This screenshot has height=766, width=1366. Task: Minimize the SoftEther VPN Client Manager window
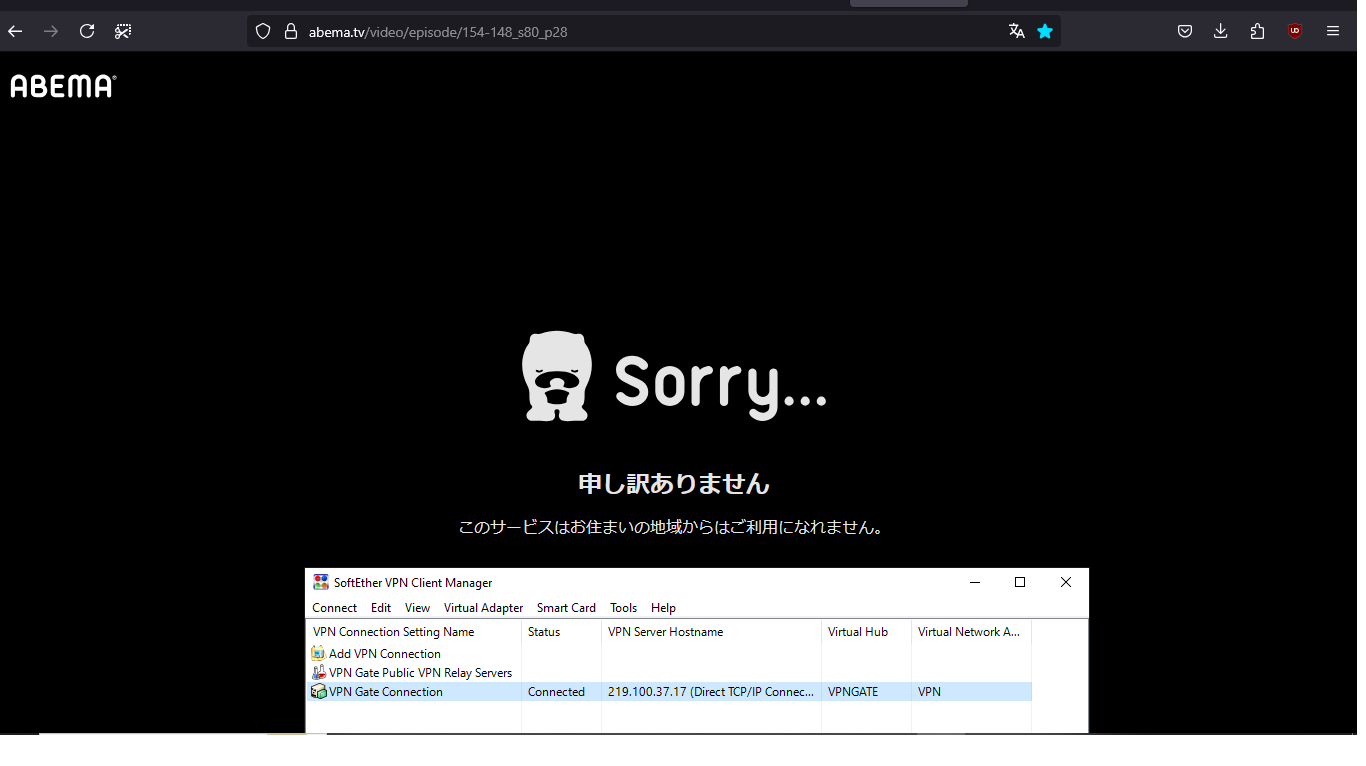pyautogui.click(x=974, y=582)
